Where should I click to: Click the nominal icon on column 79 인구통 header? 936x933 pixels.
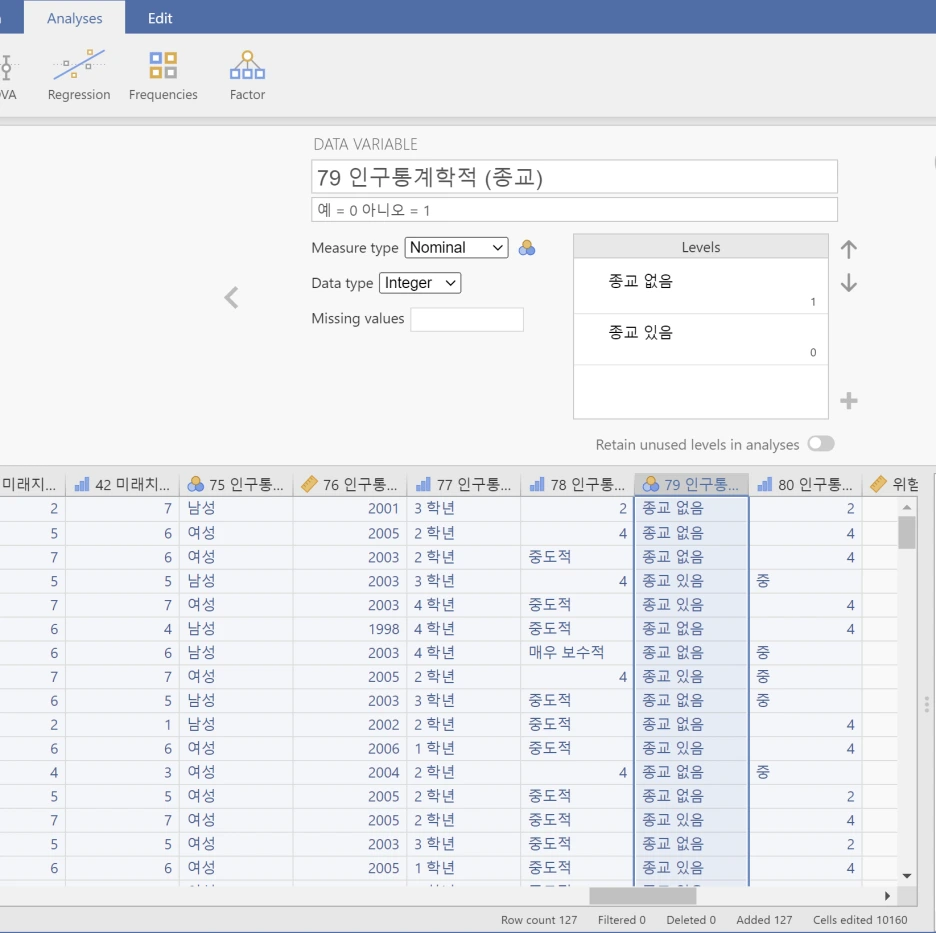coord(646,483)
